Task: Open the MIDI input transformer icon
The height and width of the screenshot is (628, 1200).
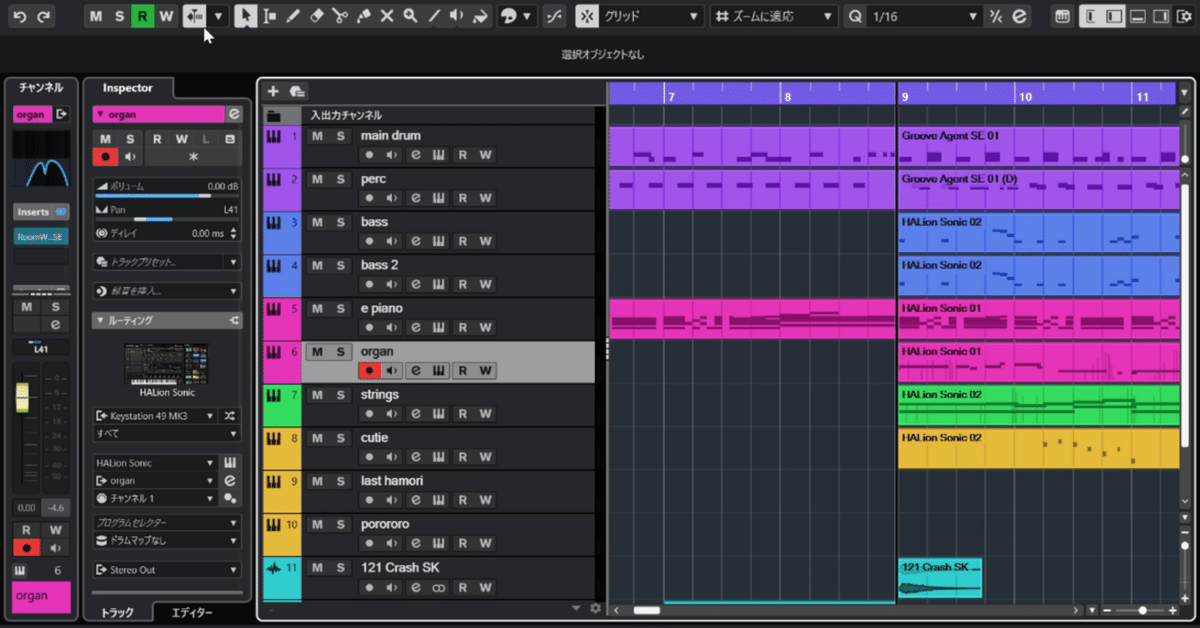Action: (x=232, y=416)
